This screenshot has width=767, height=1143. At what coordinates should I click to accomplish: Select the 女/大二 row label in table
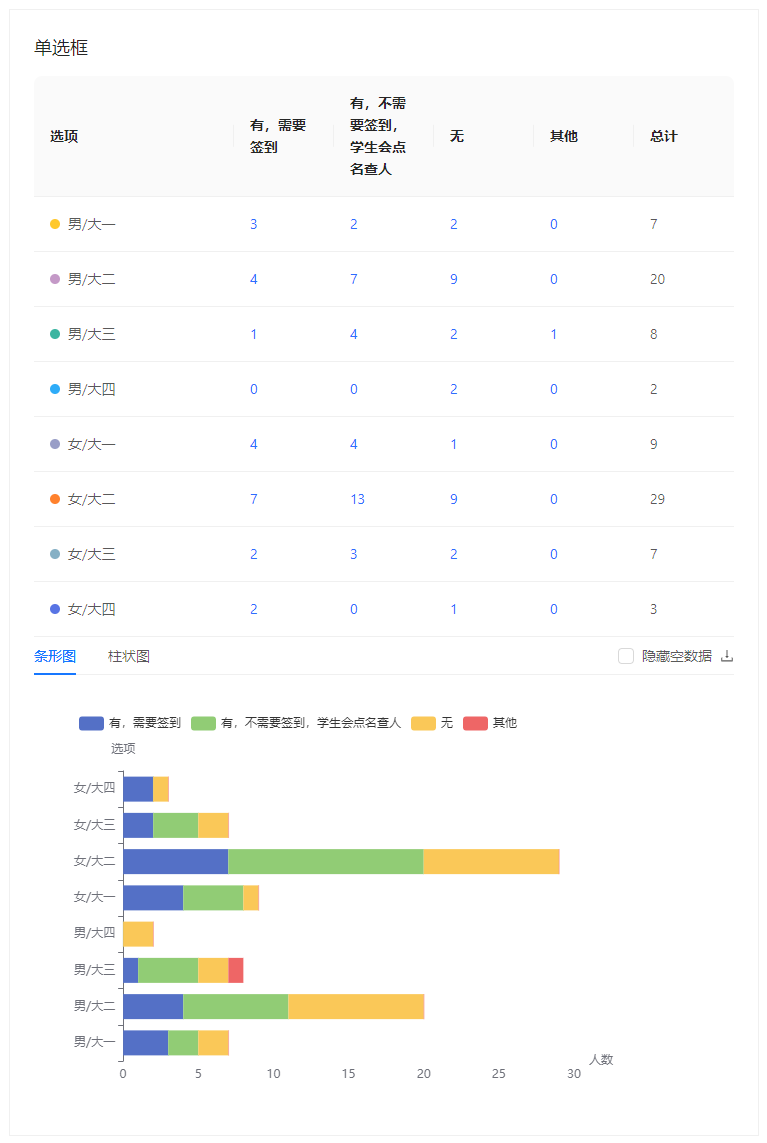(91, 499)
